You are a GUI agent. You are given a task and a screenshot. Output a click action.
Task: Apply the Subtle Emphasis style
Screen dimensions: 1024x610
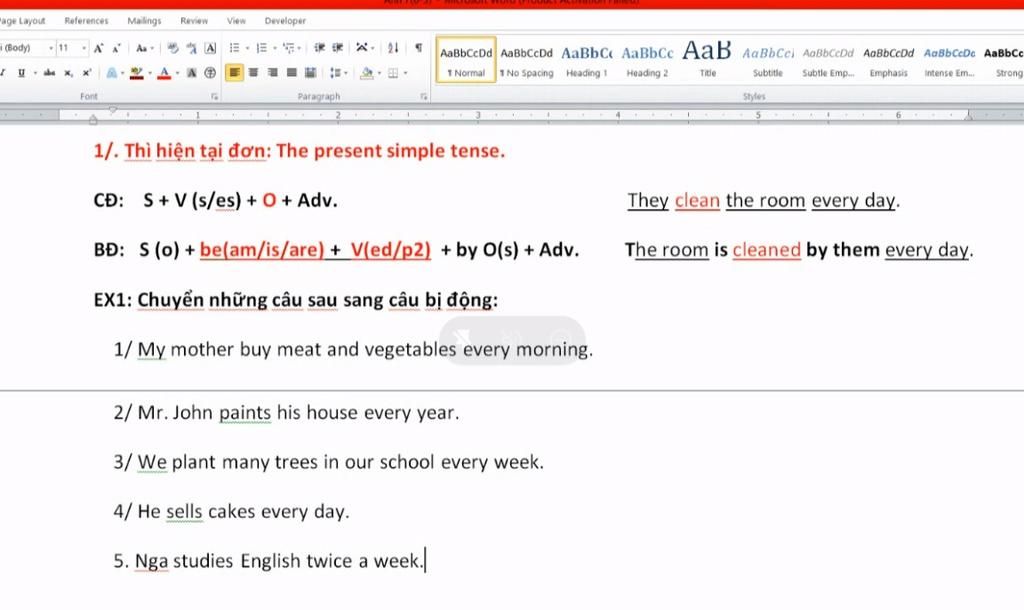pos(828,60)
